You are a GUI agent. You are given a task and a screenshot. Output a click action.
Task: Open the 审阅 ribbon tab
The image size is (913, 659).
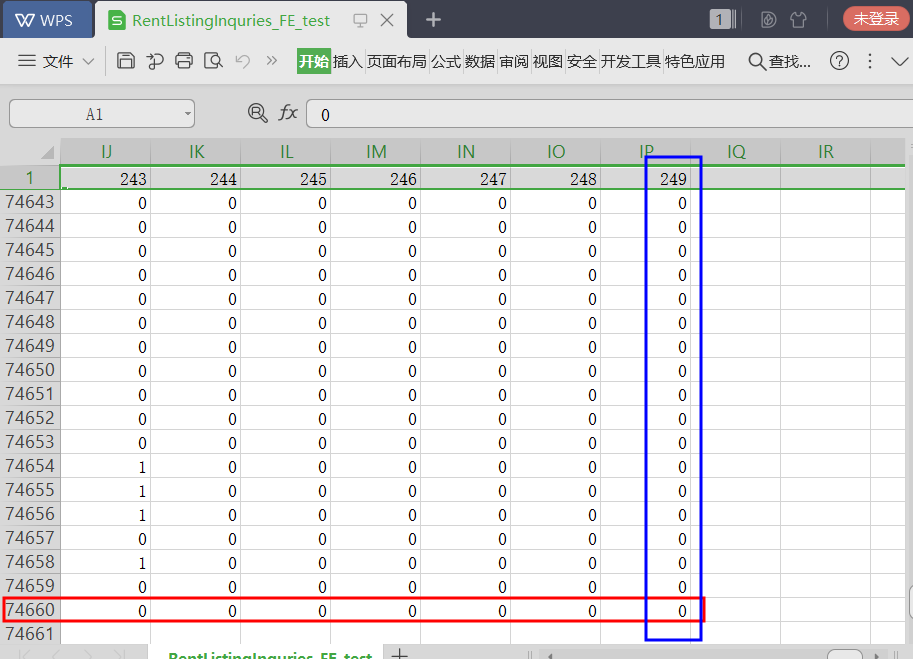coord(514,61)
